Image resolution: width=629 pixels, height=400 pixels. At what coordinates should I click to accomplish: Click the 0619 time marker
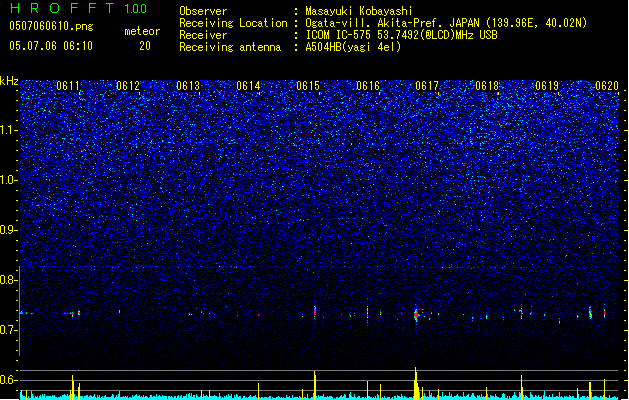(x=547, y=86)
